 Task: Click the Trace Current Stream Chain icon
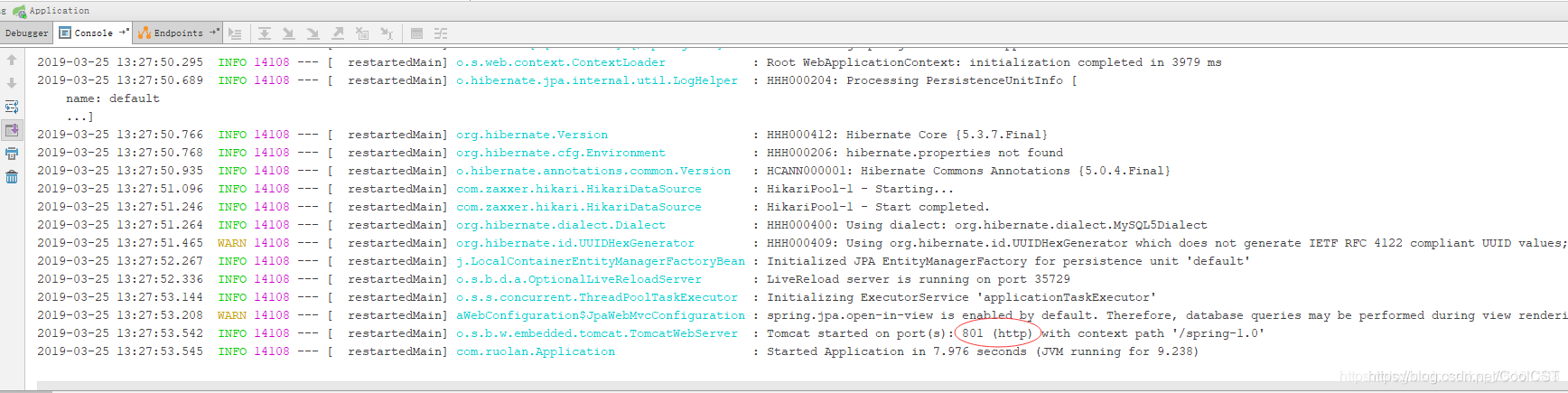pos(441,33)
